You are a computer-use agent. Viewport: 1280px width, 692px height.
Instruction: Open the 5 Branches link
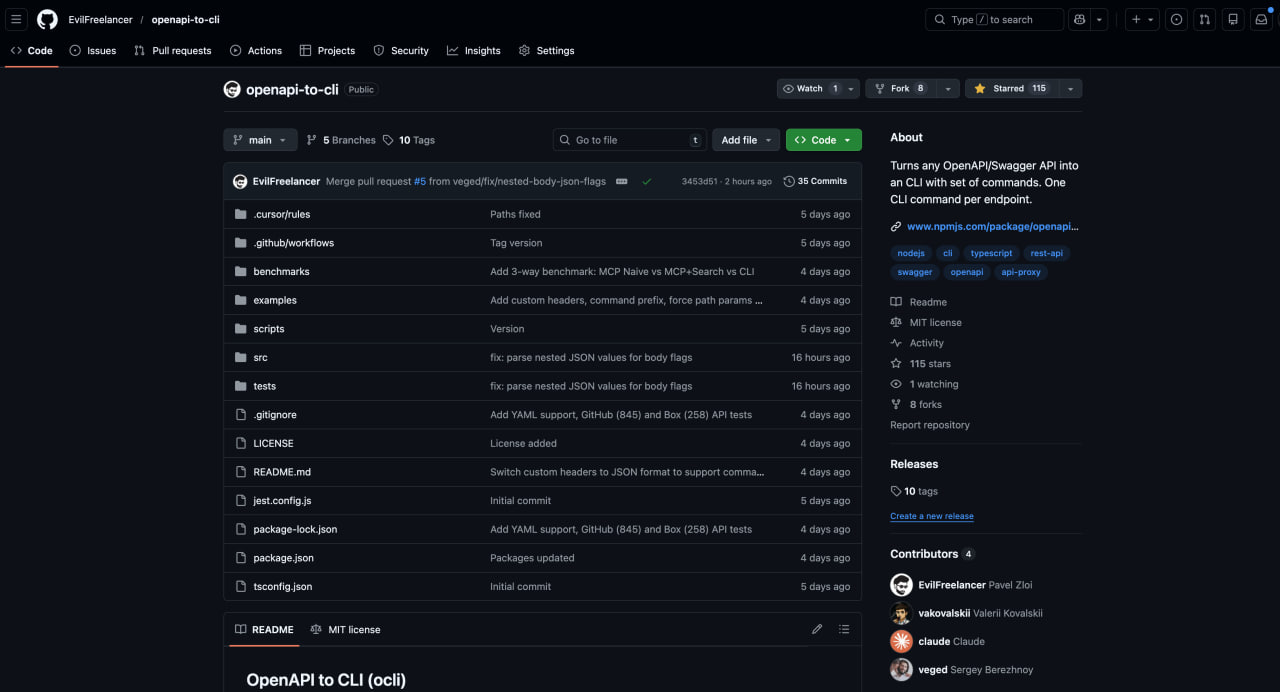pos(341,140)
